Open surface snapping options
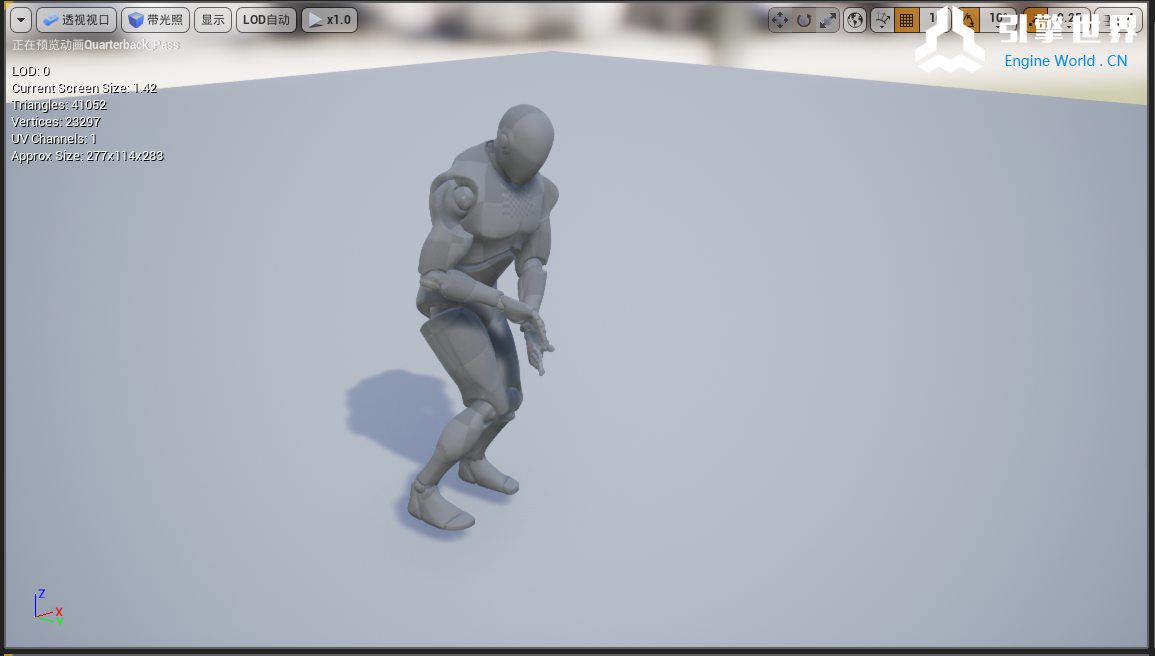Viewport: 1155px width, 656px height. tap(882, 20)
